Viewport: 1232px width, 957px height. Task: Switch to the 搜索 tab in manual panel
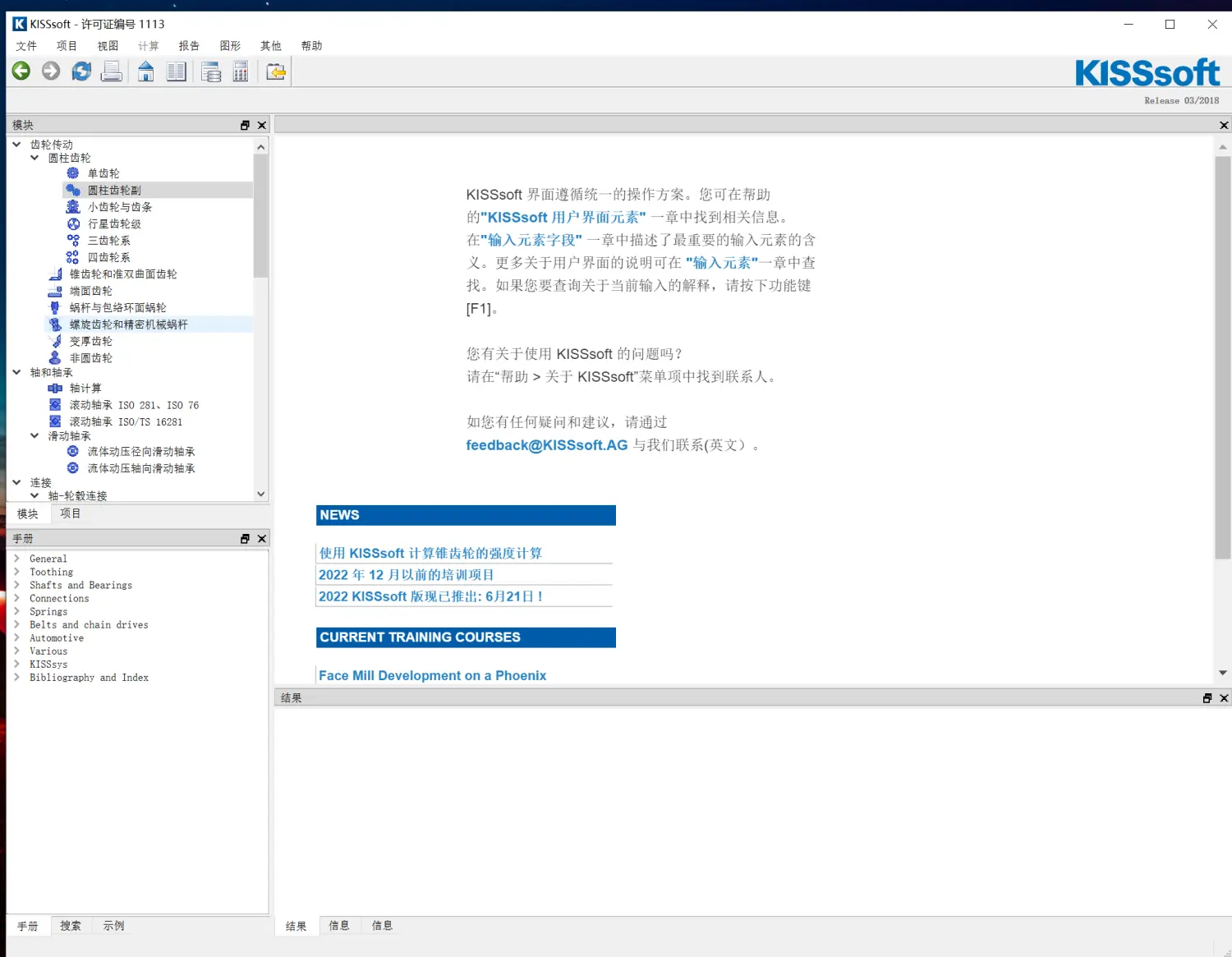[71, 926]
